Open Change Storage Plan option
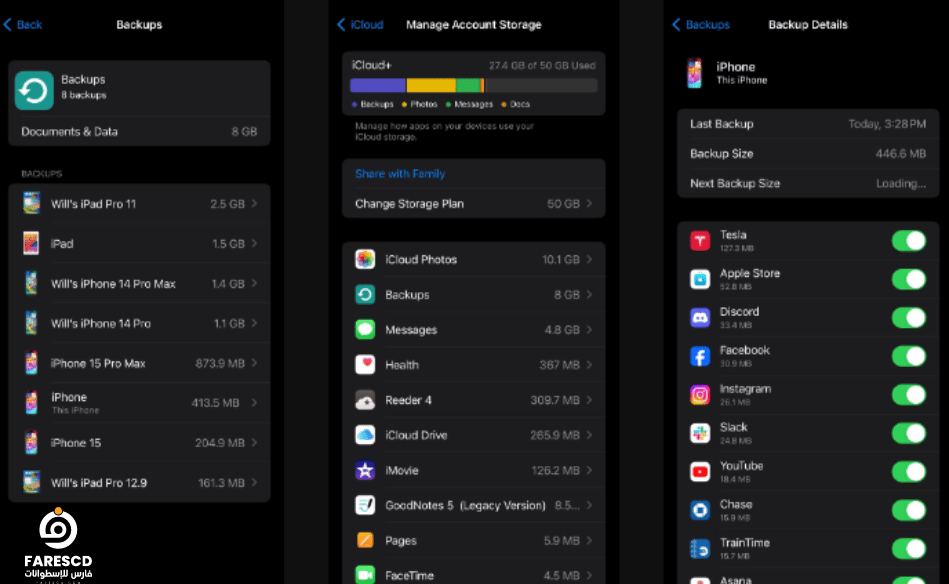 (473, 203)
